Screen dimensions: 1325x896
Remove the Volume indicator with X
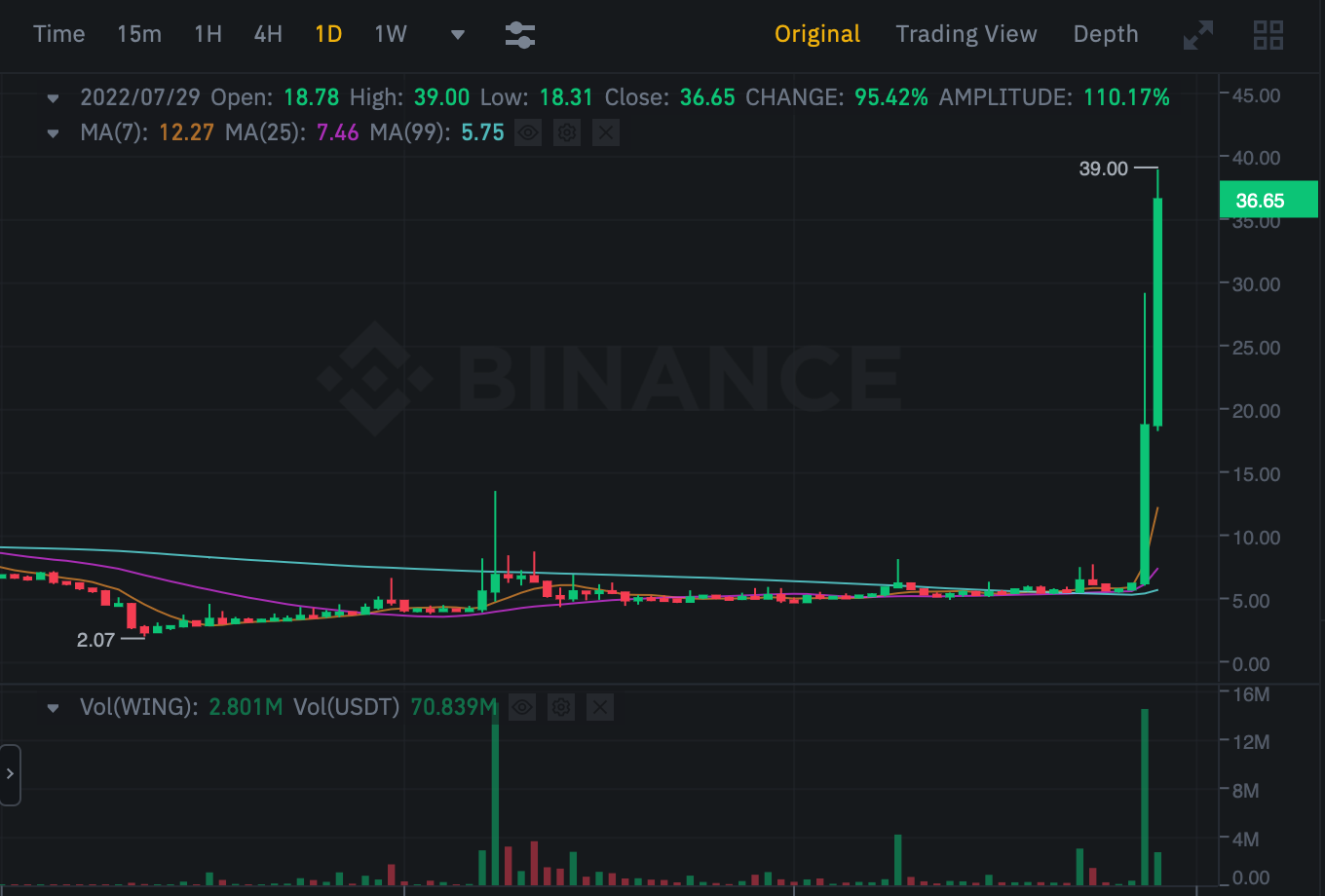click(x=600, y=707)
